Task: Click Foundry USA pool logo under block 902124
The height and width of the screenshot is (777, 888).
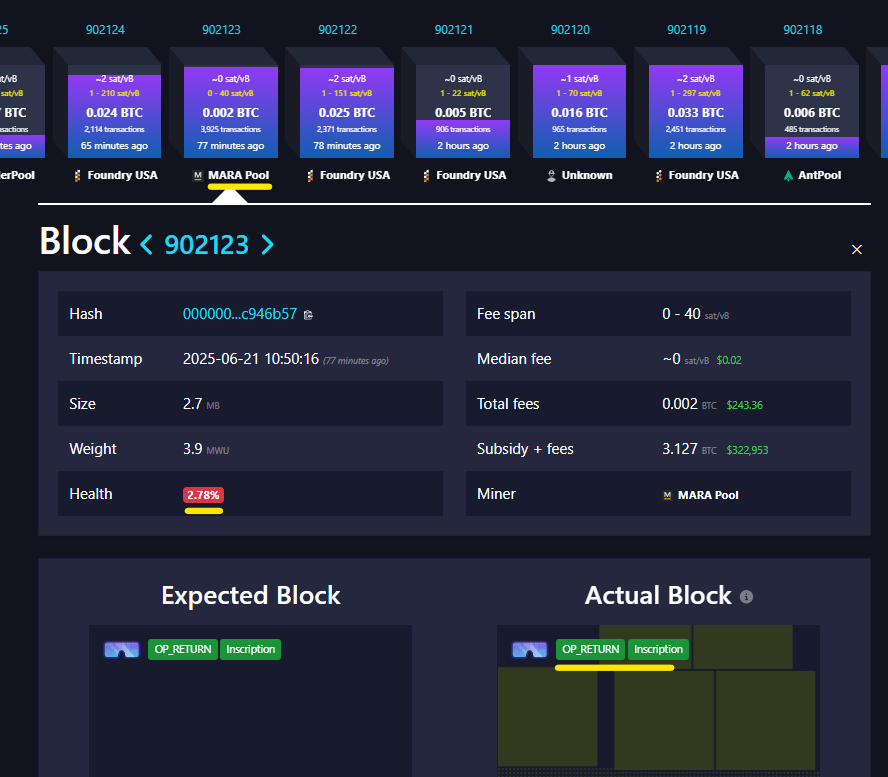Action: point(78,176)
